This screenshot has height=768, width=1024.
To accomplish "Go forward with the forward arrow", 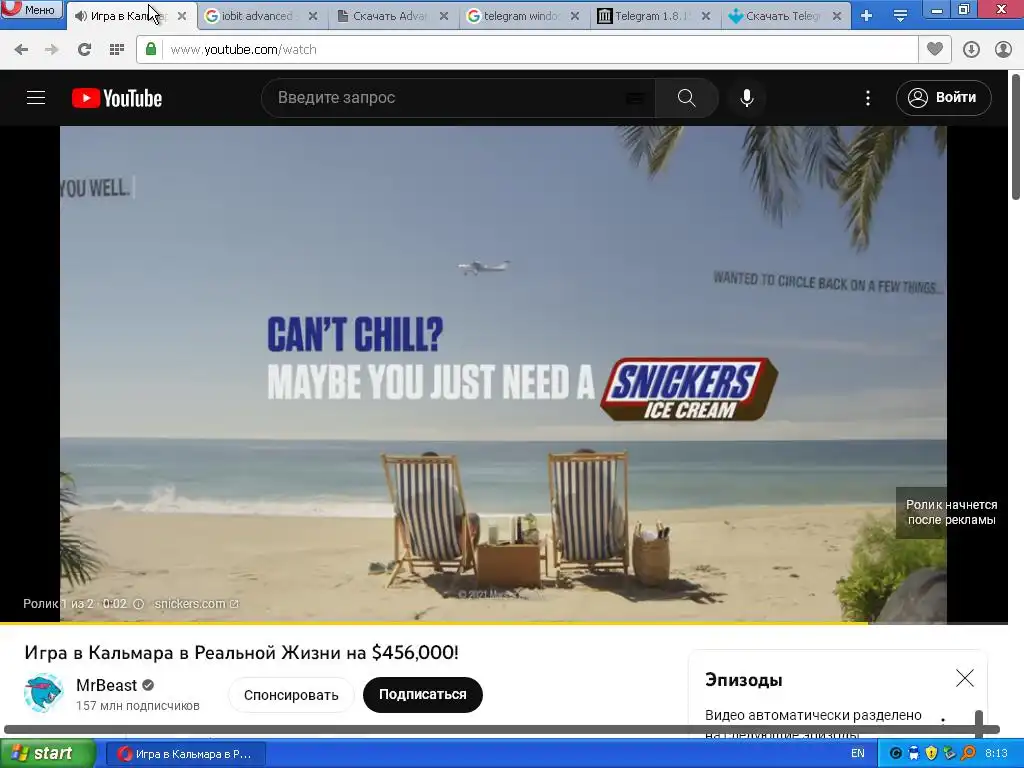I will (x=52, y=50).
